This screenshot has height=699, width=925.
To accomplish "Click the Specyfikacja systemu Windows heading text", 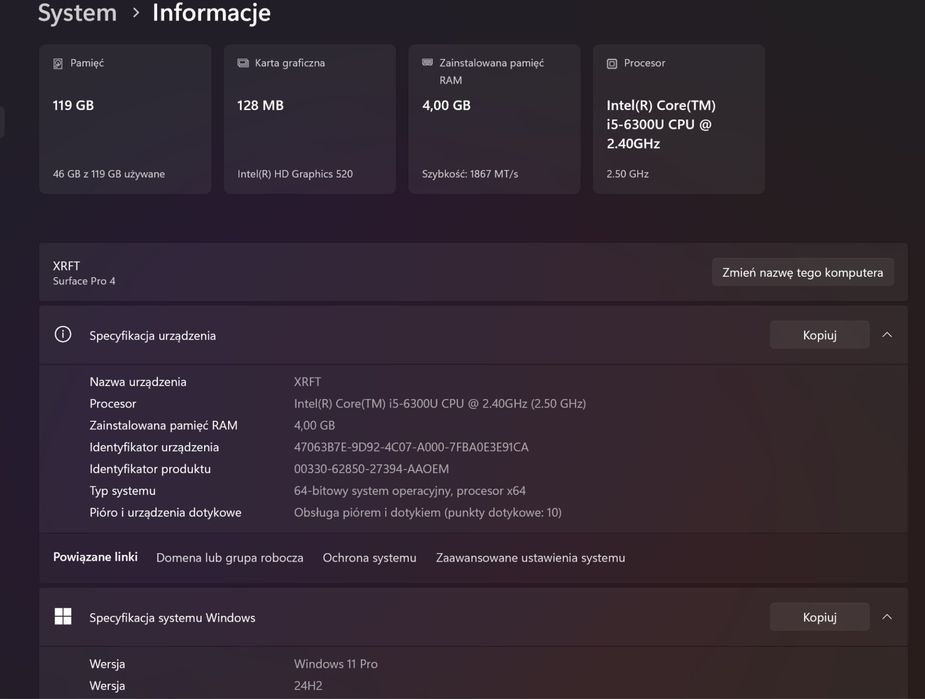I will click(x=172, y=618).
